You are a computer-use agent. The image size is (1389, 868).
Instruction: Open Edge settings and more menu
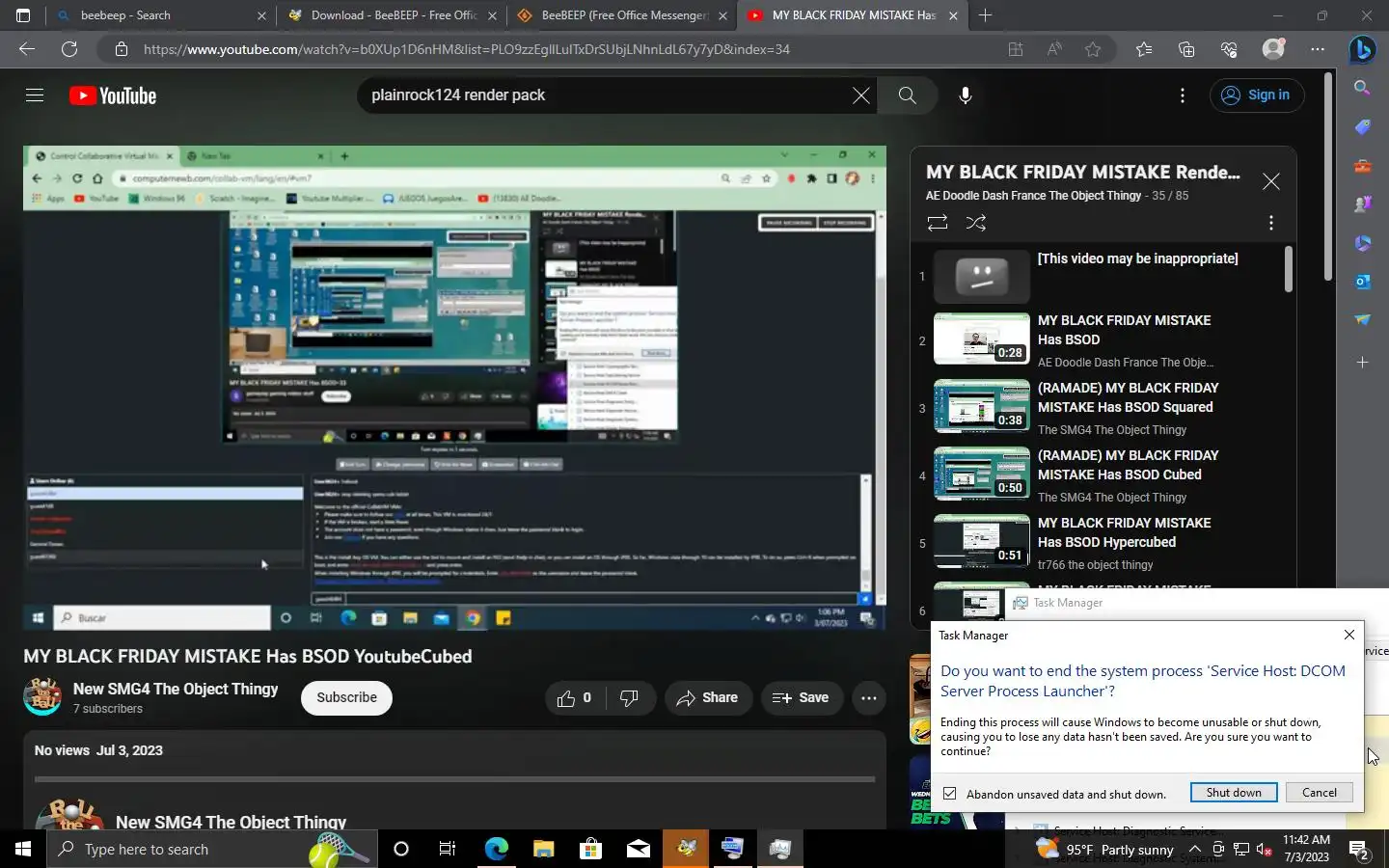point(1318,49)
